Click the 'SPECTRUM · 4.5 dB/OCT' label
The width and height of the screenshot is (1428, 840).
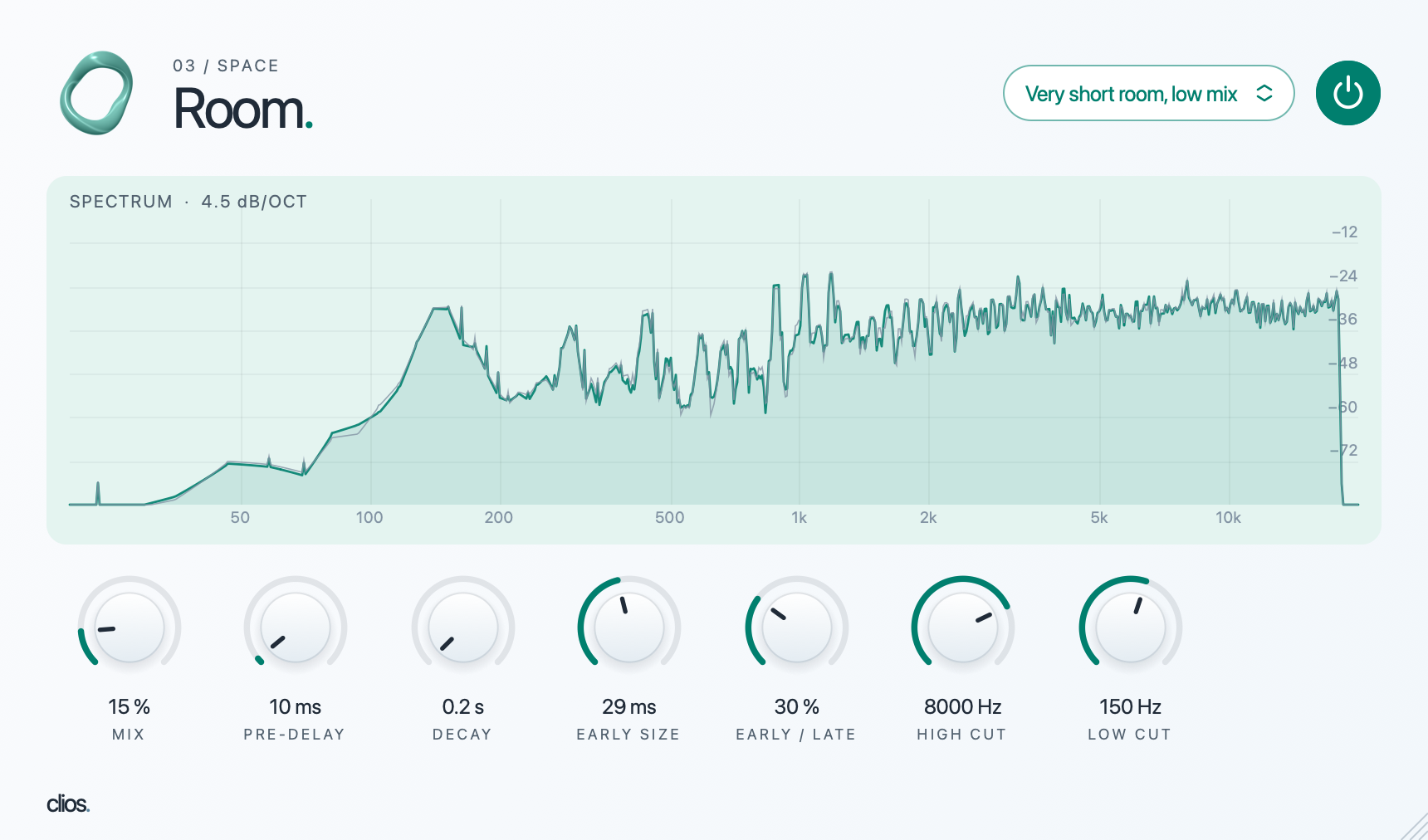pyautogui.click(x=188, y=202)
